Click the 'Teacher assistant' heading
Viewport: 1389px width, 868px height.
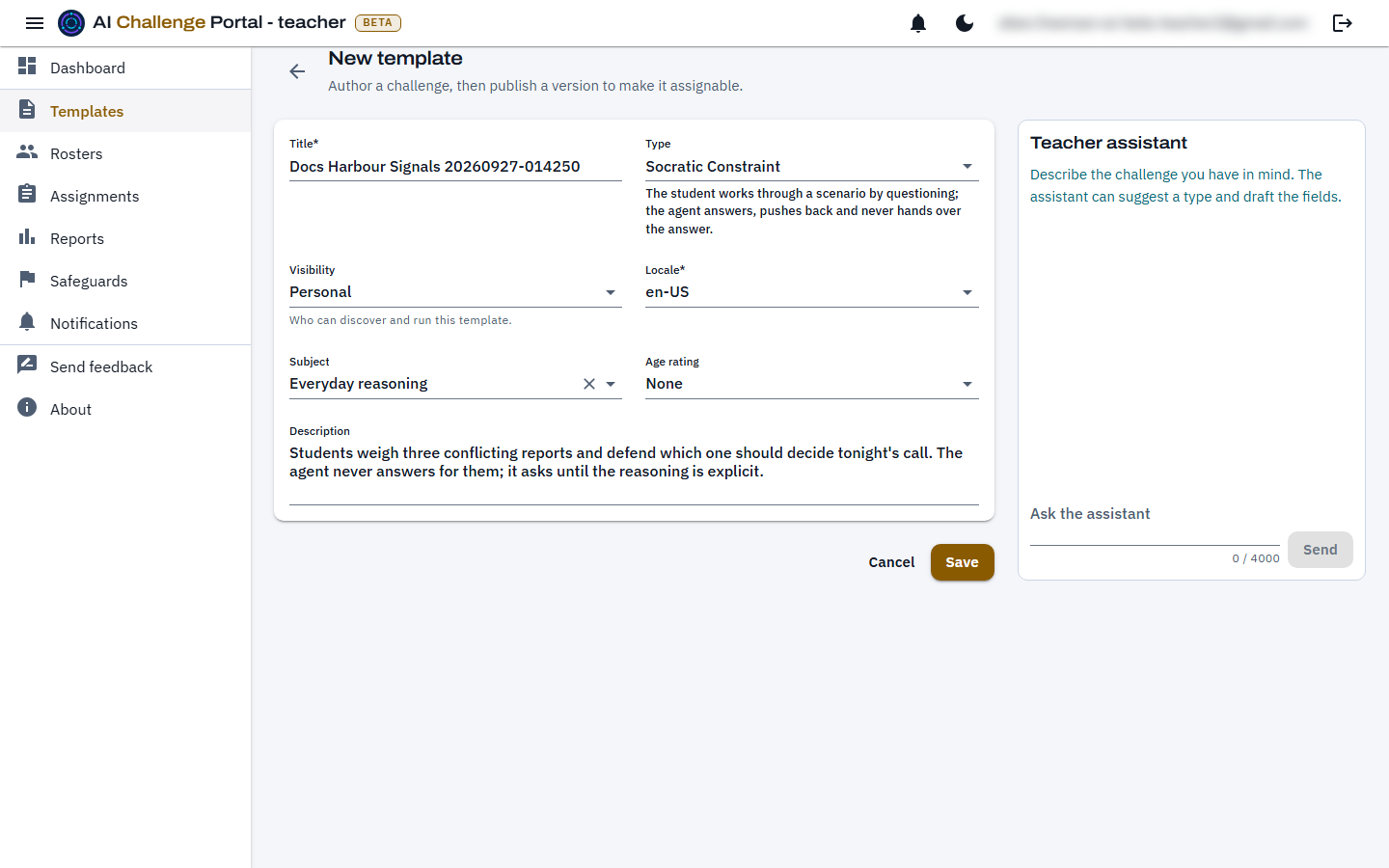click(x=1108, y=143)
